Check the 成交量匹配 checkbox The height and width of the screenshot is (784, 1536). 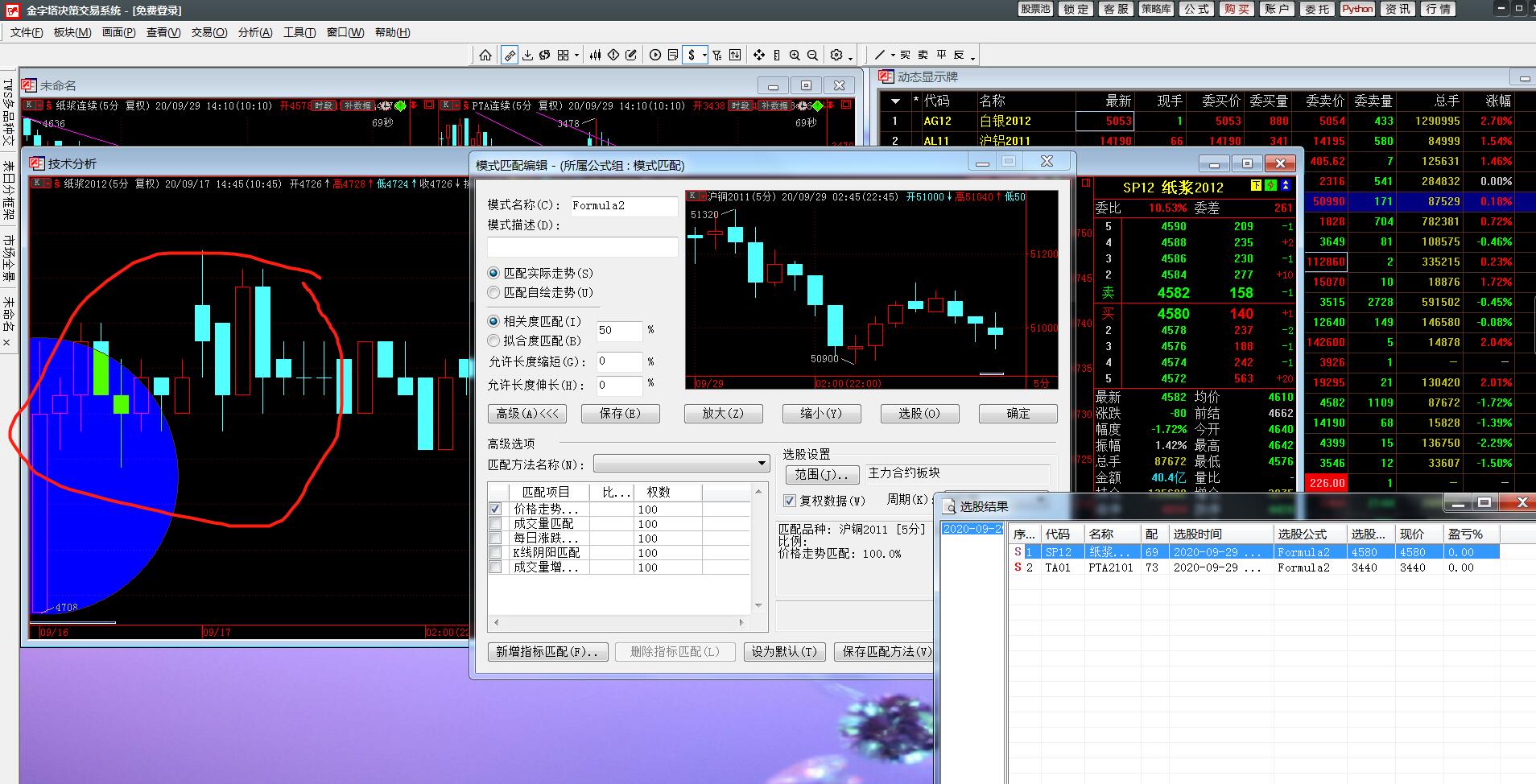pyautogui.click(x=496, y=524)
